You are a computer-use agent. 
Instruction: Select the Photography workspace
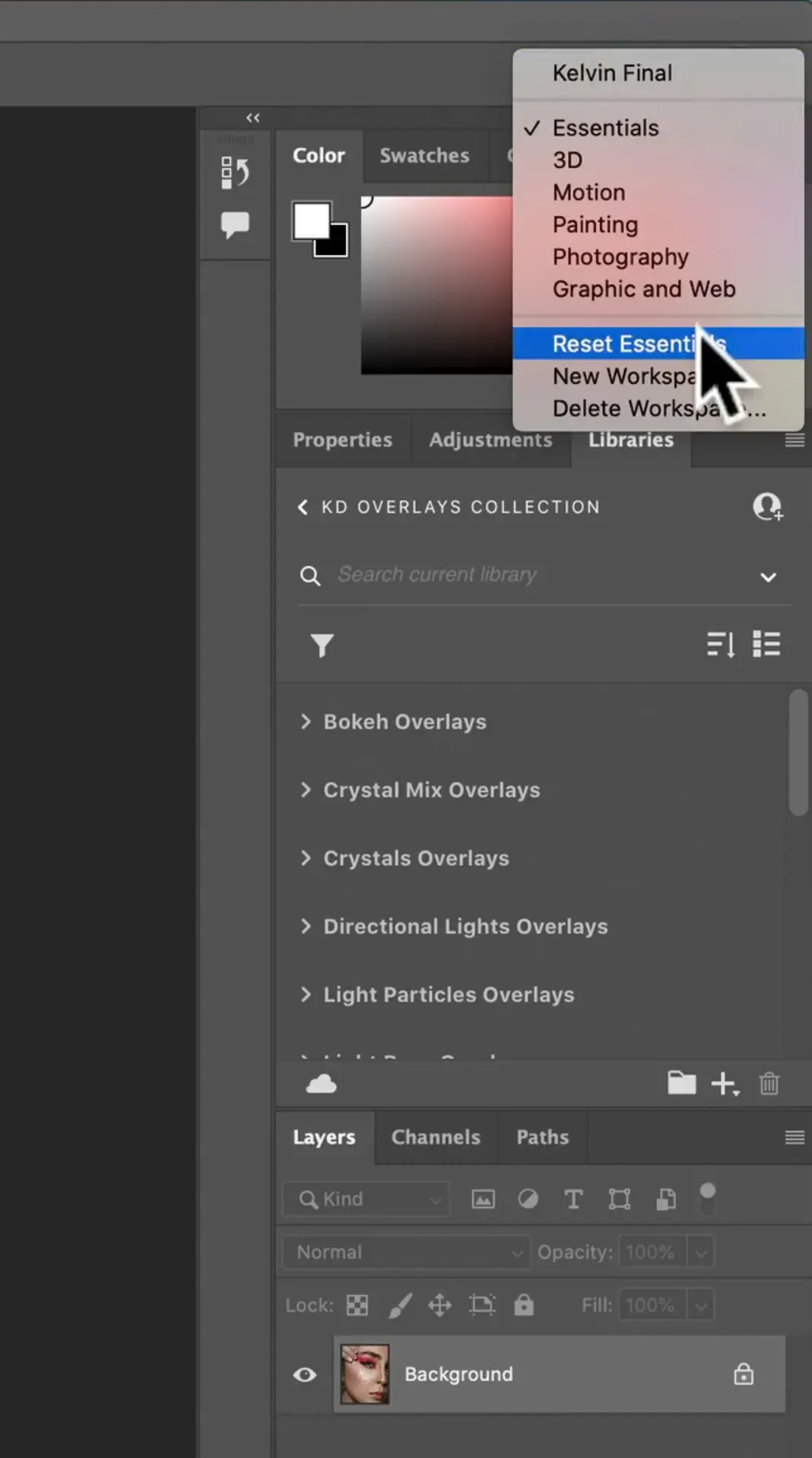[658, 257]
